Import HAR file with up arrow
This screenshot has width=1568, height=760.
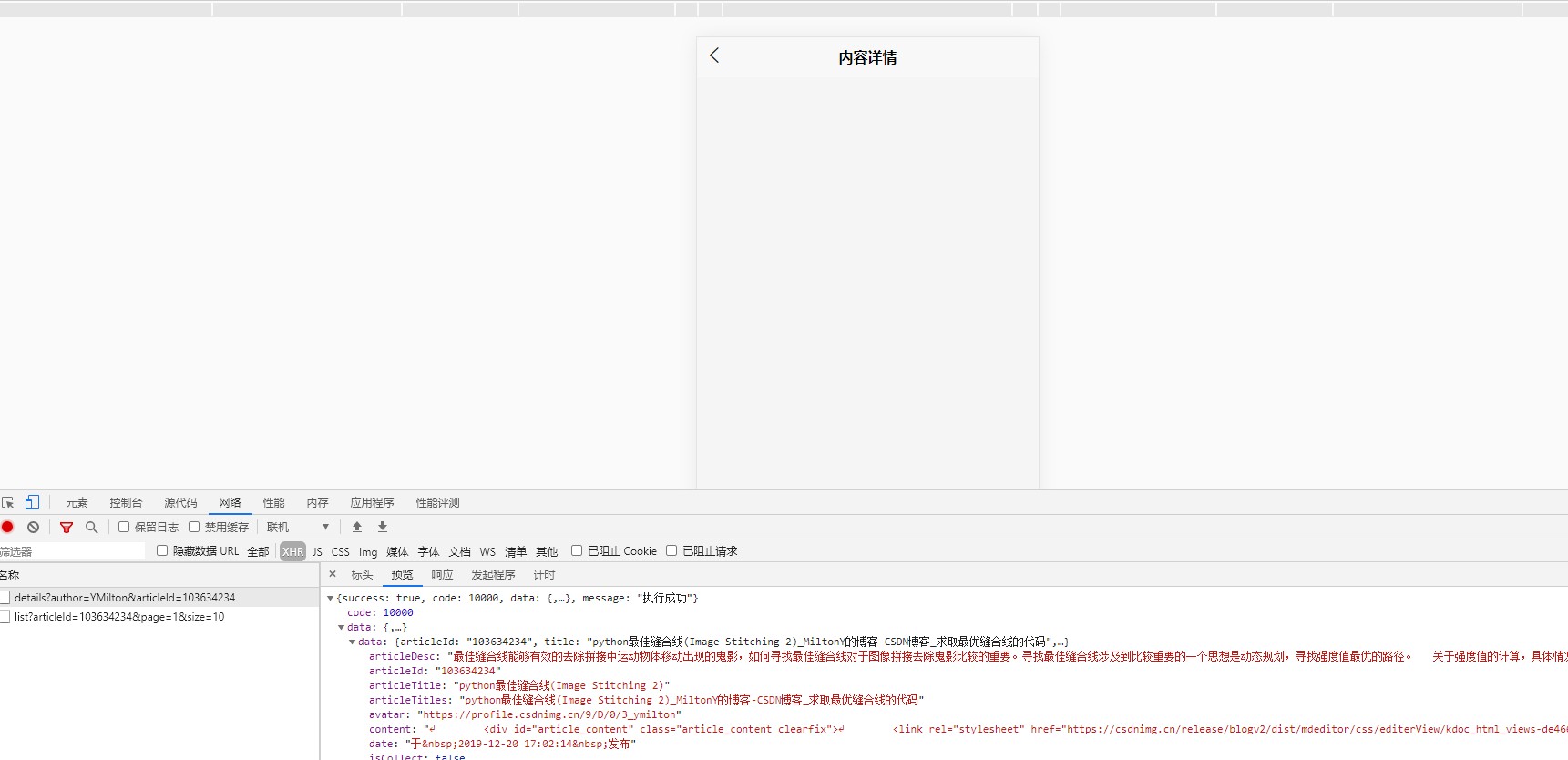click(357, 527)
